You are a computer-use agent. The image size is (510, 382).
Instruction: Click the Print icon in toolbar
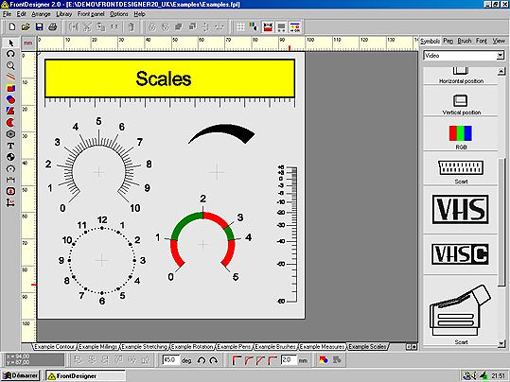pyautogui.click(x=53, y=27)
